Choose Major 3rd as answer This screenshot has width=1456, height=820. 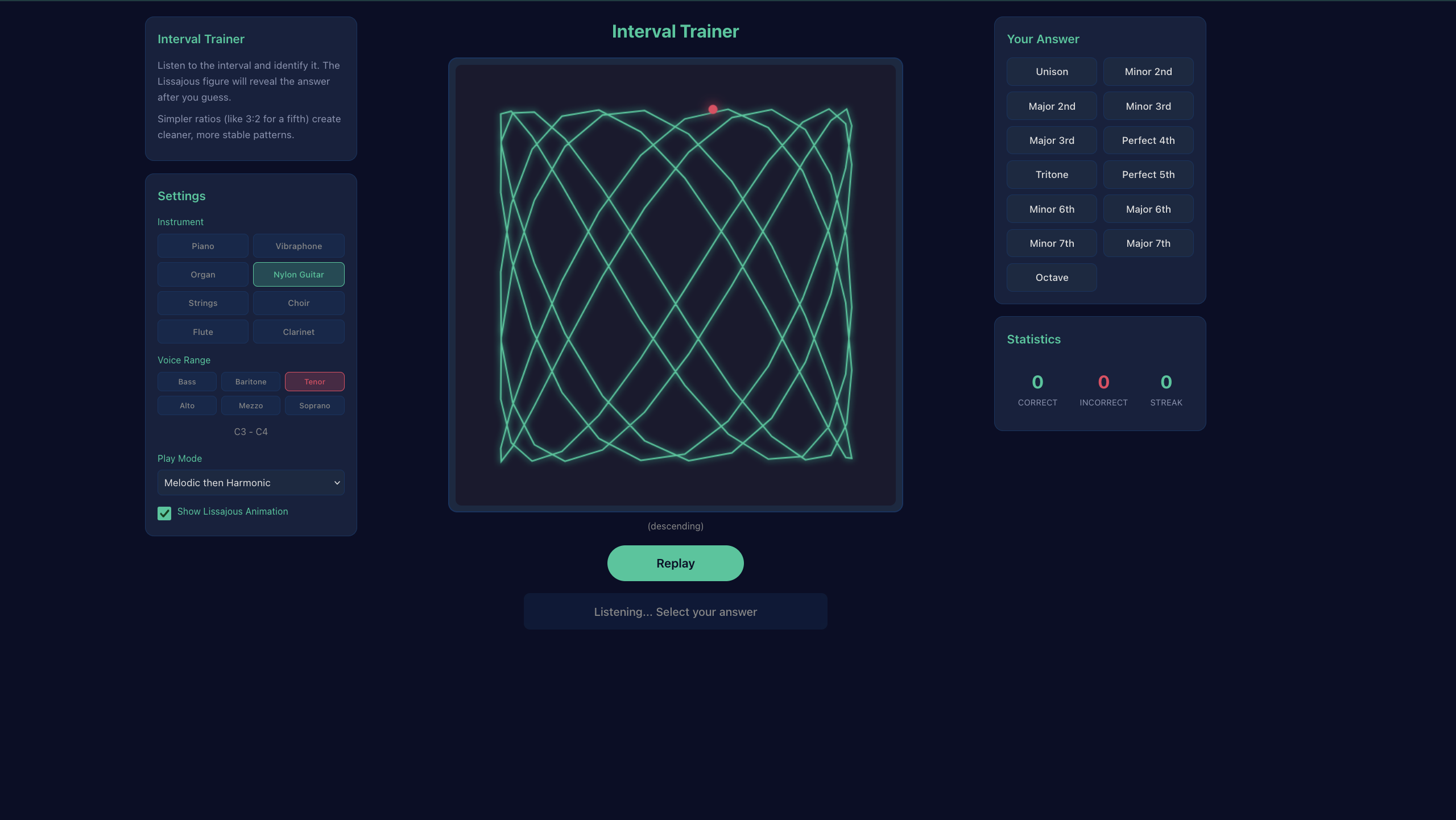pos(1052,140)
